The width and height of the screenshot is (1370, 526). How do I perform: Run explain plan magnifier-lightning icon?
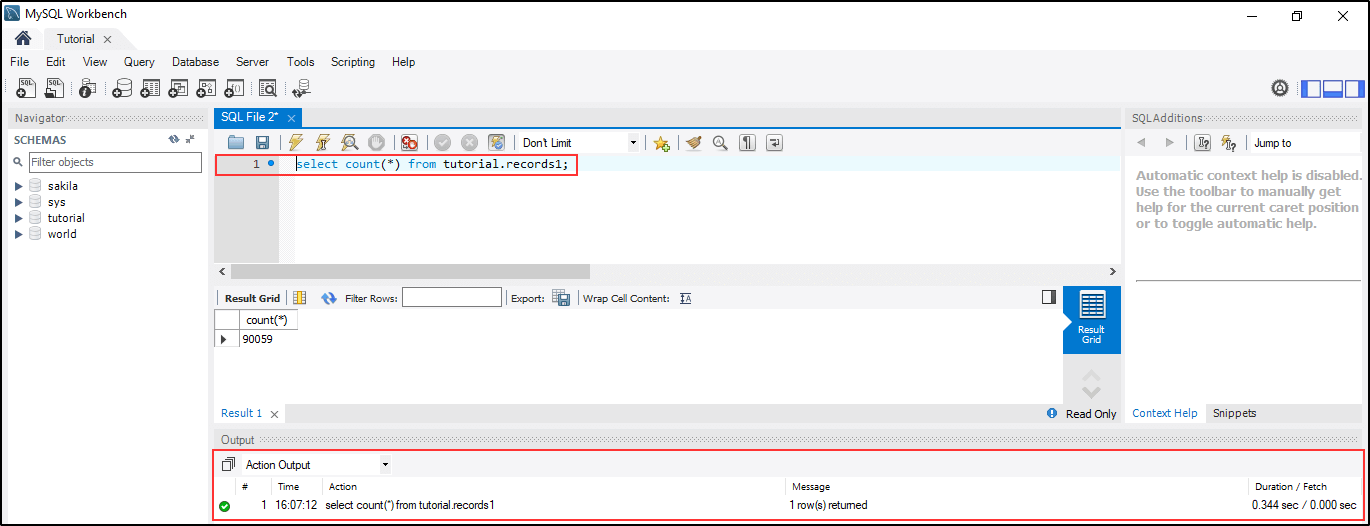click(x=349, y=143)
